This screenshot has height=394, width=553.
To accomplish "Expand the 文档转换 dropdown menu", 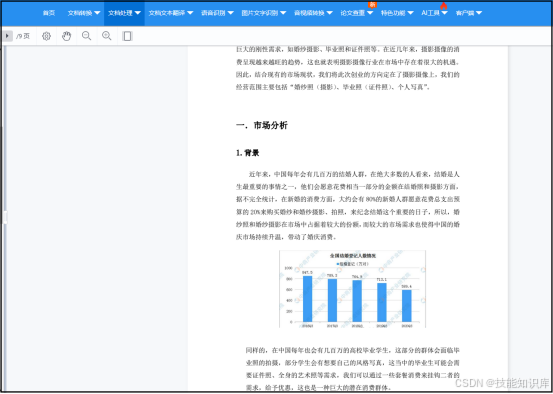I will 84,13.
